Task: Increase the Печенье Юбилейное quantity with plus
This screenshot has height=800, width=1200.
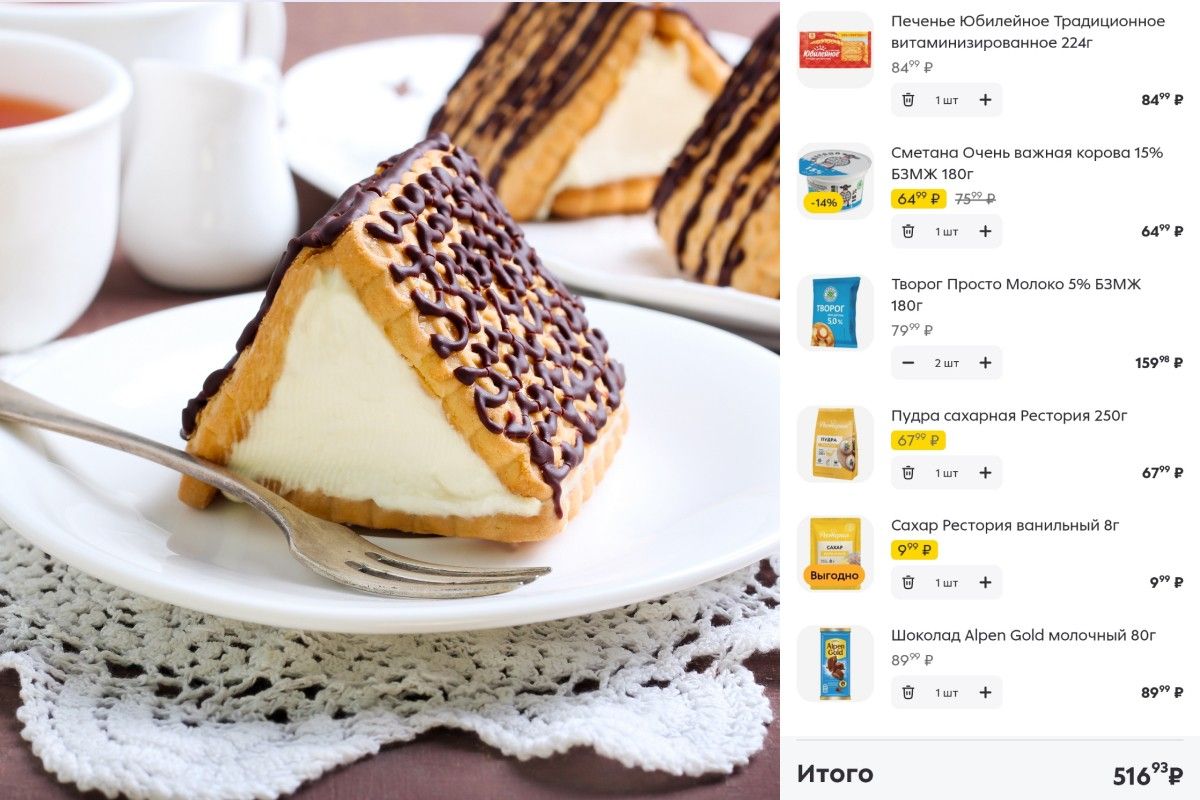Action: [985, 100]
